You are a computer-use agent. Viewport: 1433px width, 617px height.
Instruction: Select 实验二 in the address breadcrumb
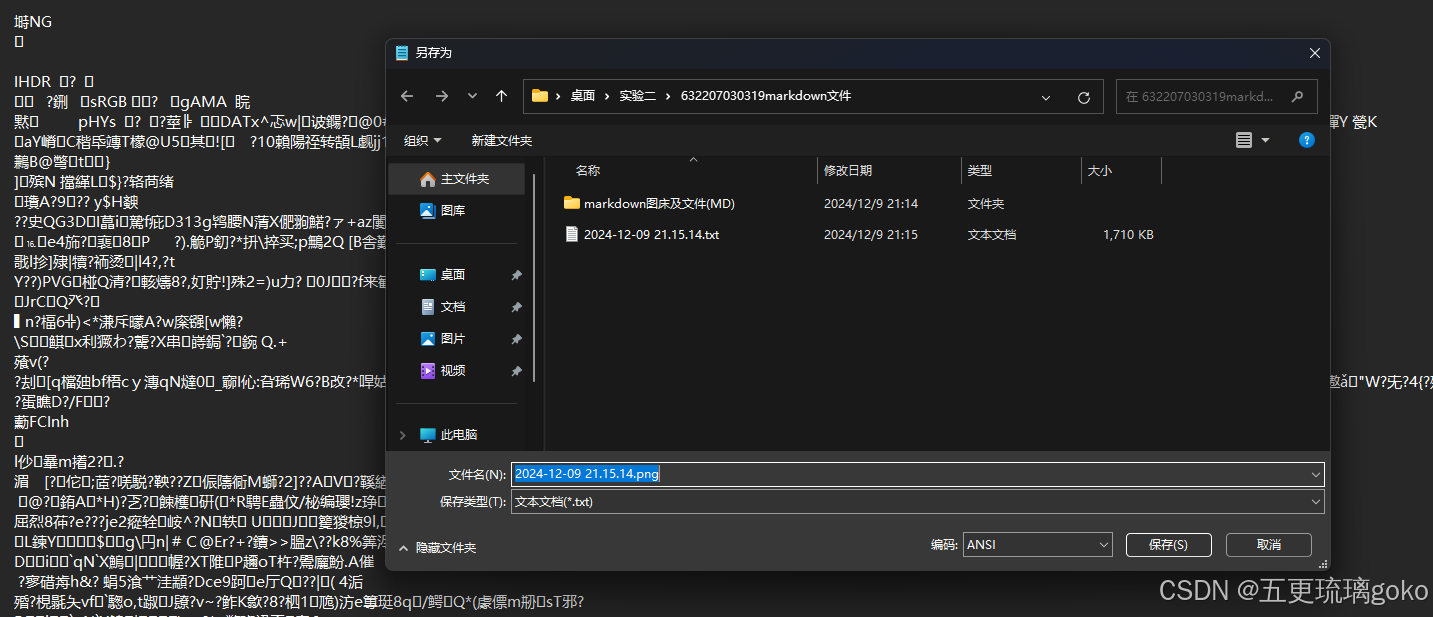pyautogui.click(x=637, y=97)
